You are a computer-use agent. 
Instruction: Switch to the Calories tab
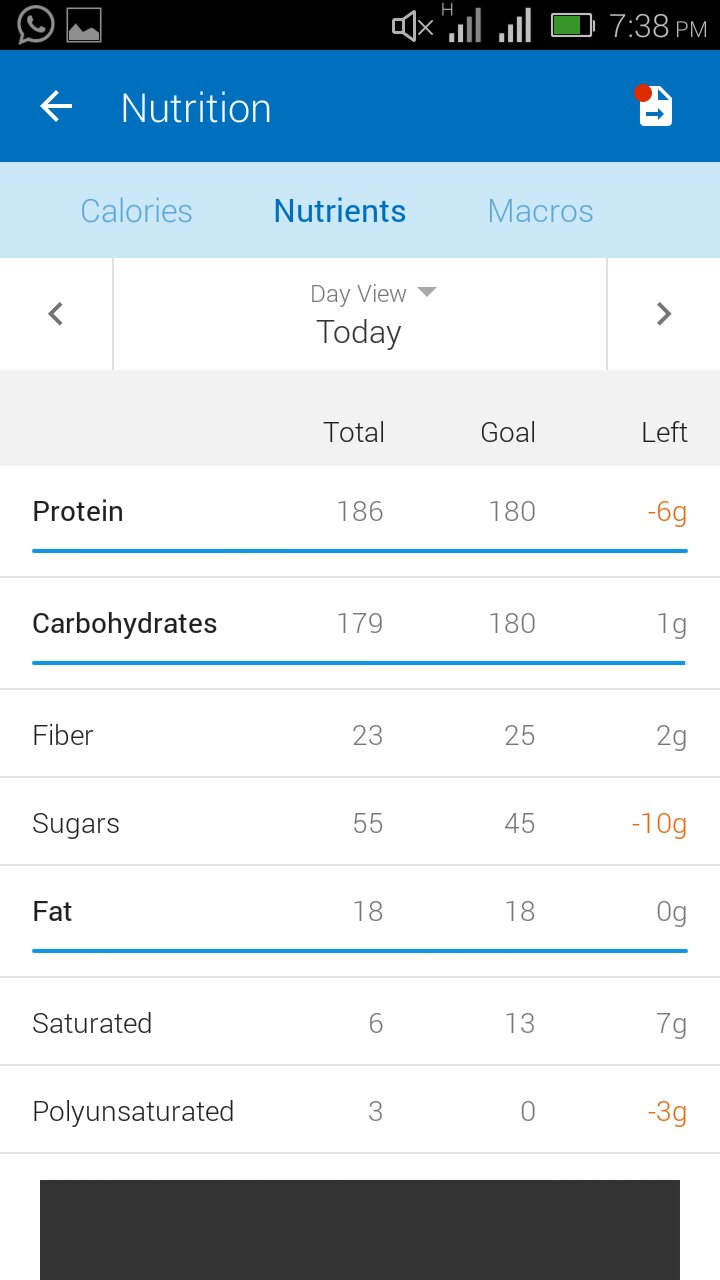(136, 211)
